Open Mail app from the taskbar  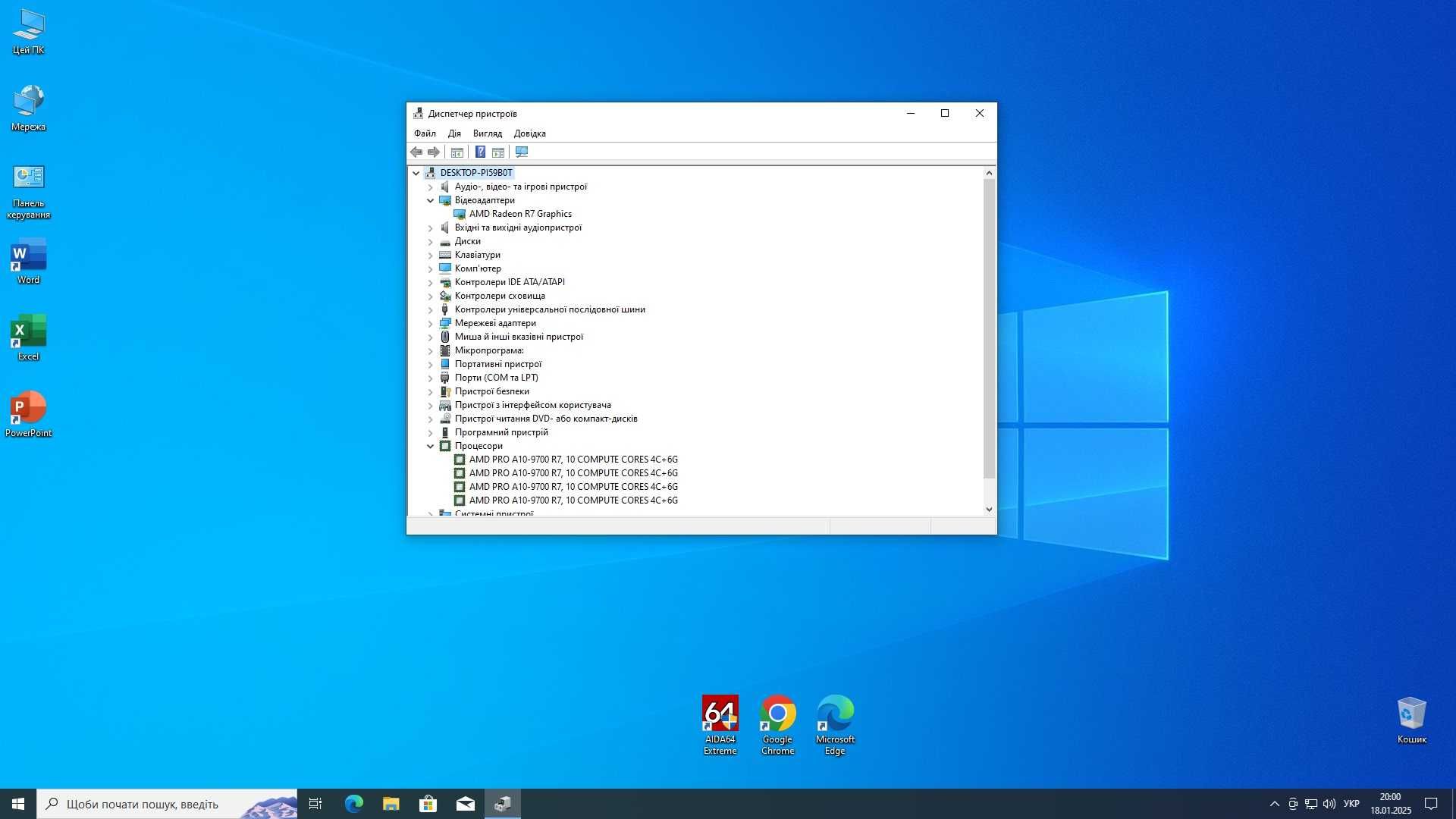(465, 804)
